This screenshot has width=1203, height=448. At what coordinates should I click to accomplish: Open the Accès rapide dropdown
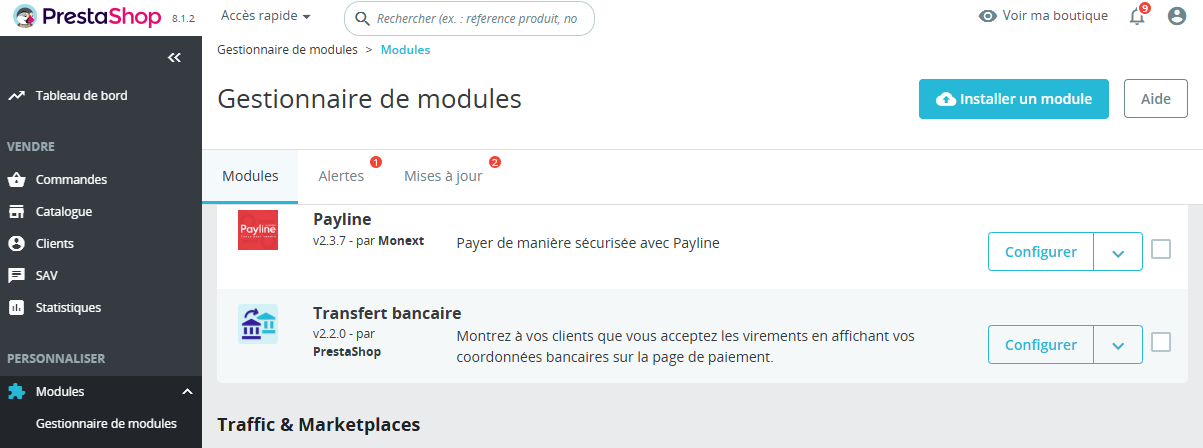point(265,17)
